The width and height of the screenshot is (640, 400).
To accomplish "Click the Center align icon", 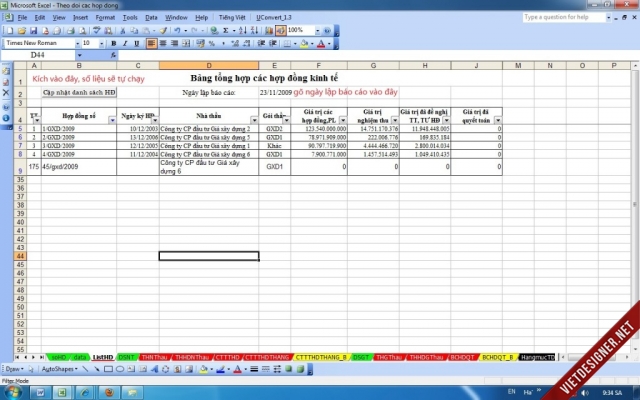I will [164, 44].
